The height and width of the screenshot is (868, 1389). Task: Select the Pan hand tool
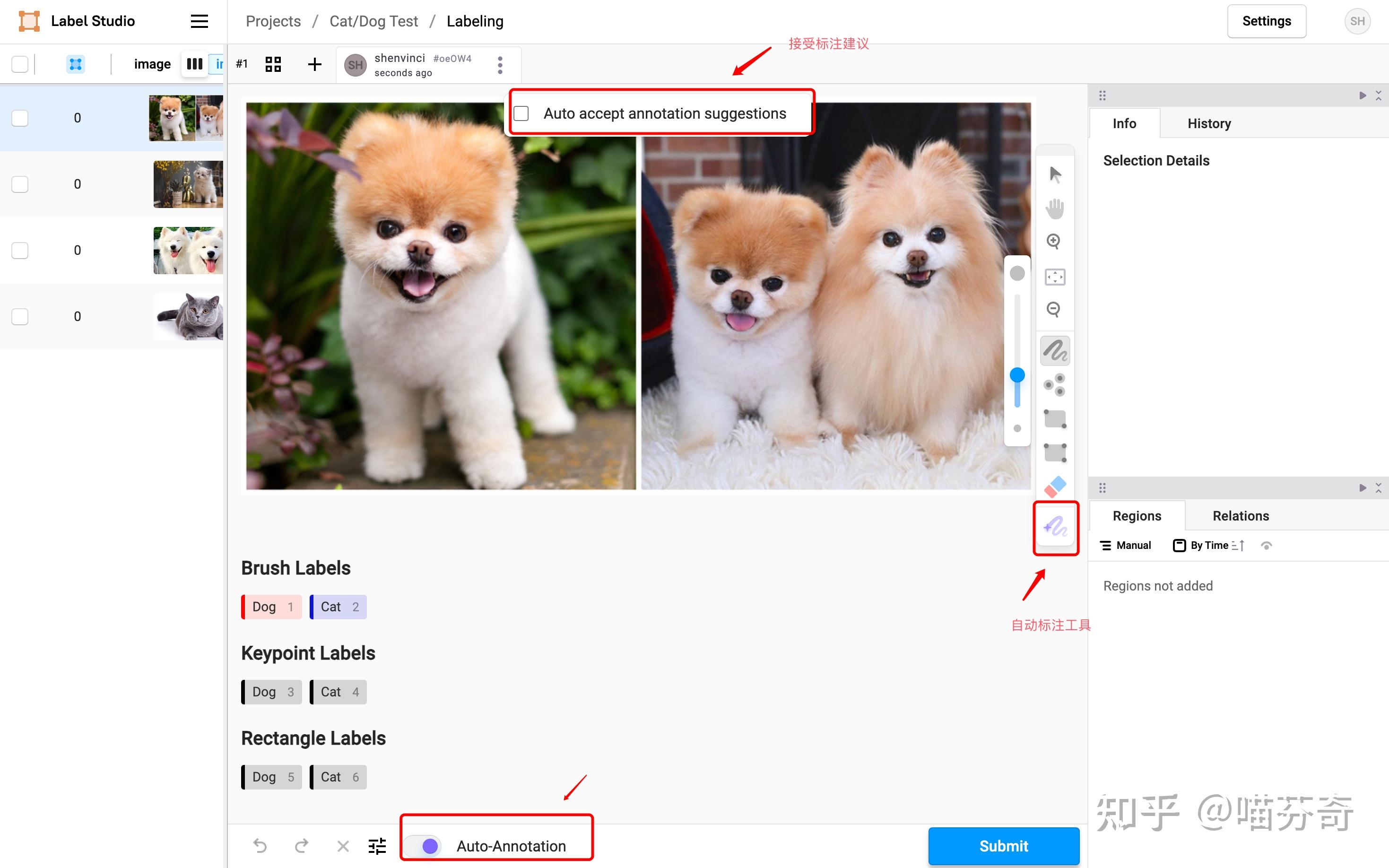click(1054, 208)
